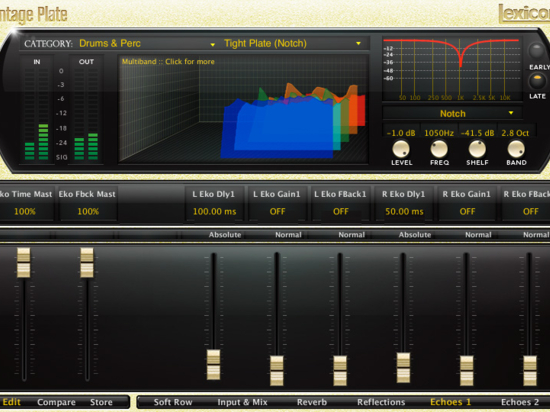Open the Notch filter type dropdown

pyautogui.click(x=452, y=114)
